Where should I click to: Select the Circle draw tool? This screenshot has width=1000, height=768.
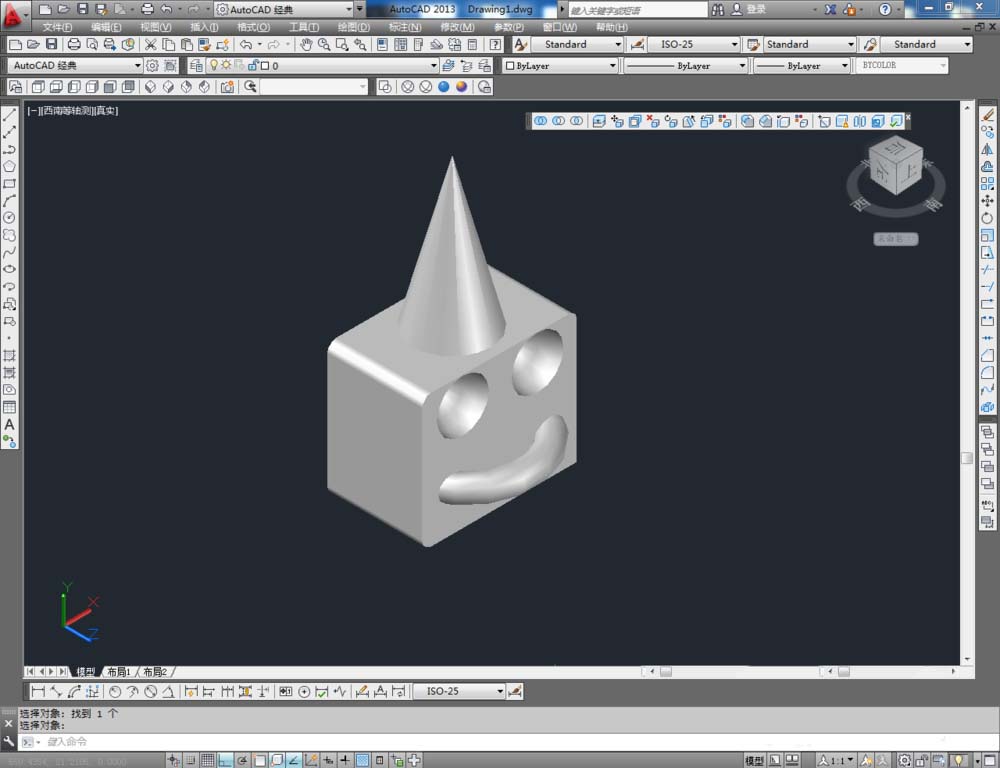point(10,218)
